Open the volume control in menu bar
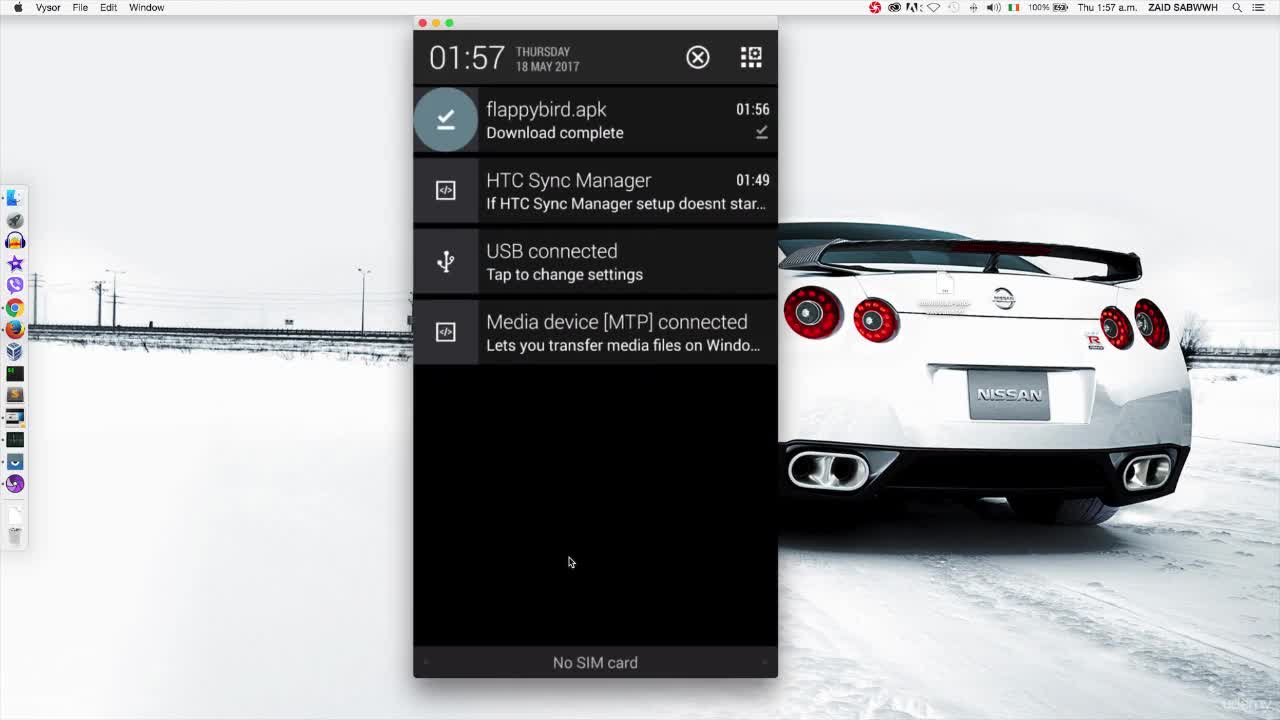 coord(993,7)
